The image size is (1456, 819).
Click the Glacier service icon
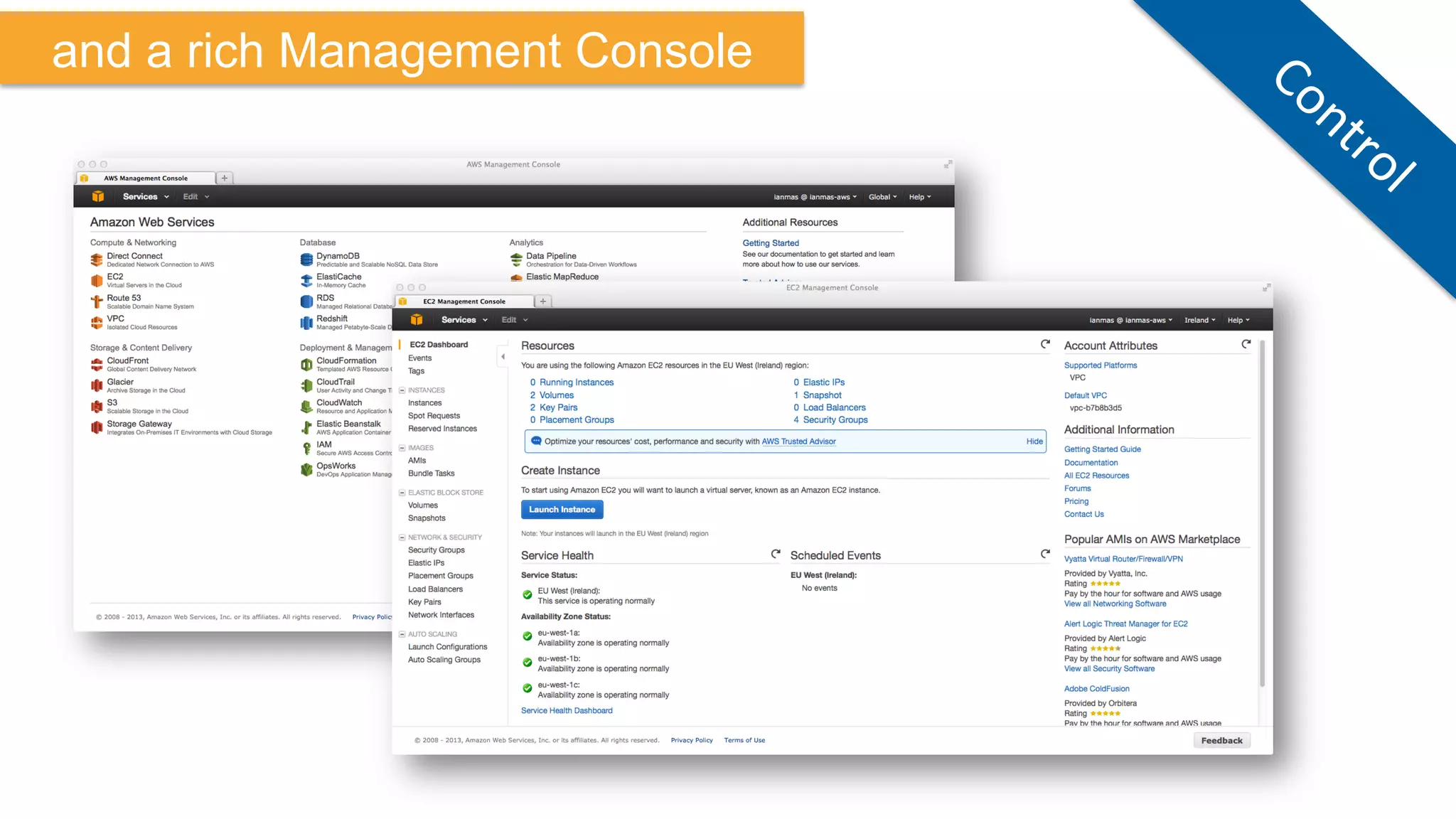[97, 386]
